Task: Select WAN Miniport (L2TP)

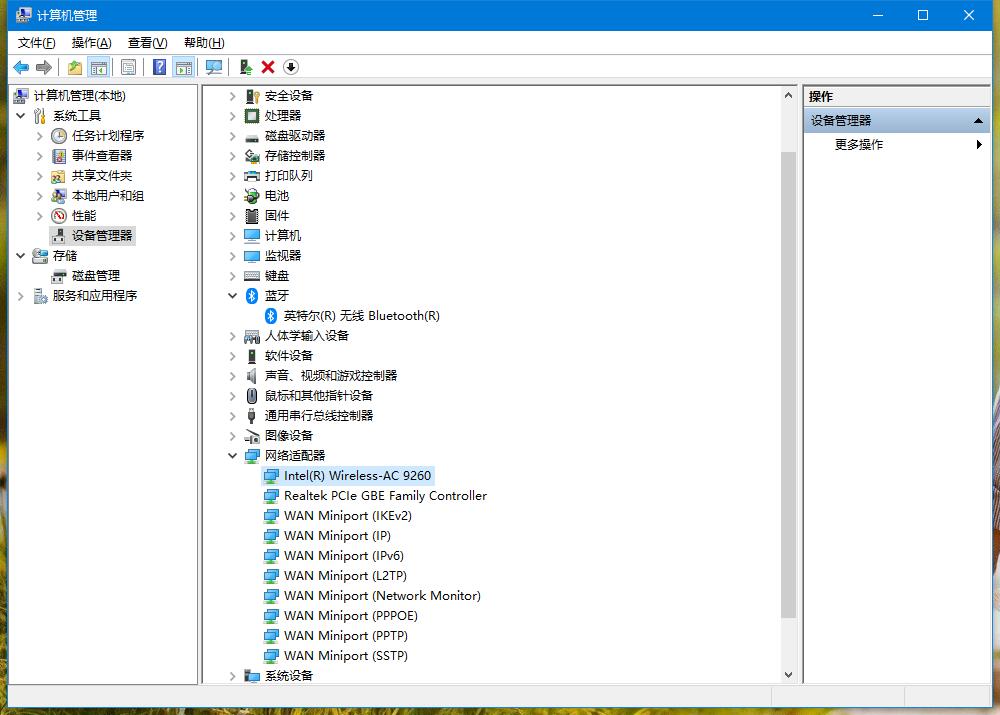Action: click(x=345, y=575)
